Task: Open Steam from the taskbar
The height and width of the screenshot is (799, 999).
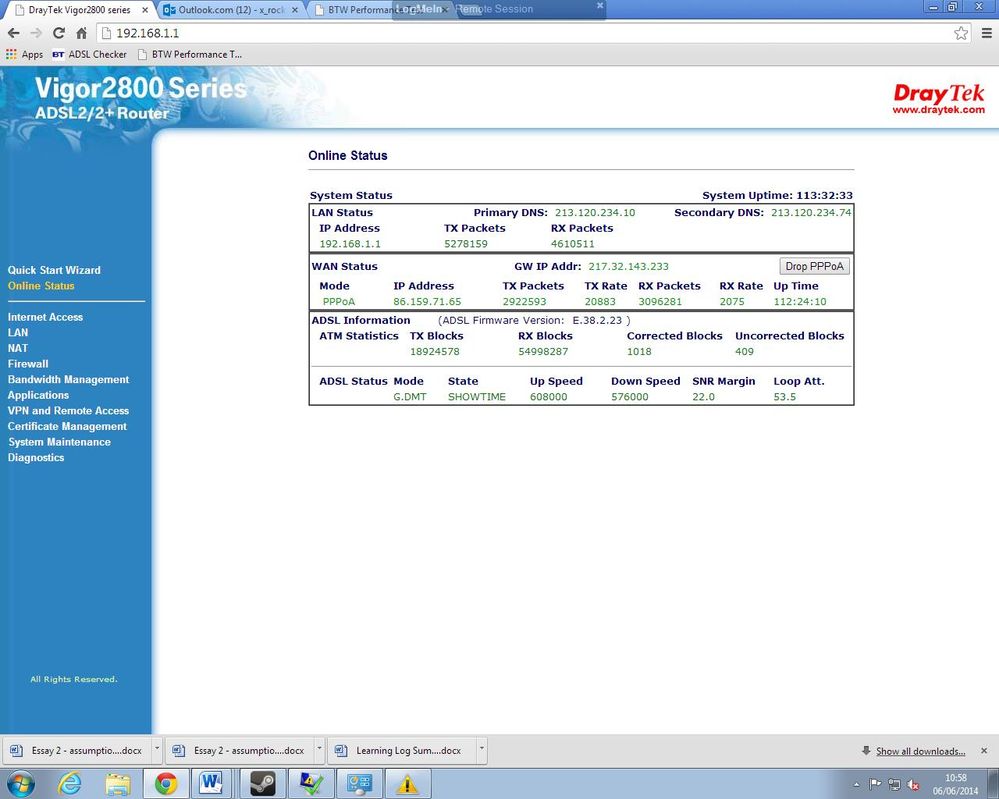Action: (x=262, y=784)
